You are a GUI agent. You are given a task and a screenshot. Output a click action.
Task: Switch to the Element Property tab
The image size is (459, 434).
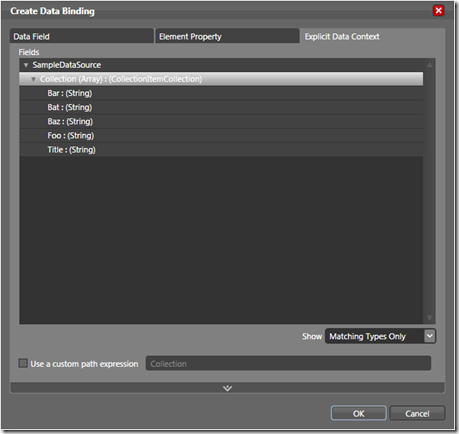(x=227, y=36)
